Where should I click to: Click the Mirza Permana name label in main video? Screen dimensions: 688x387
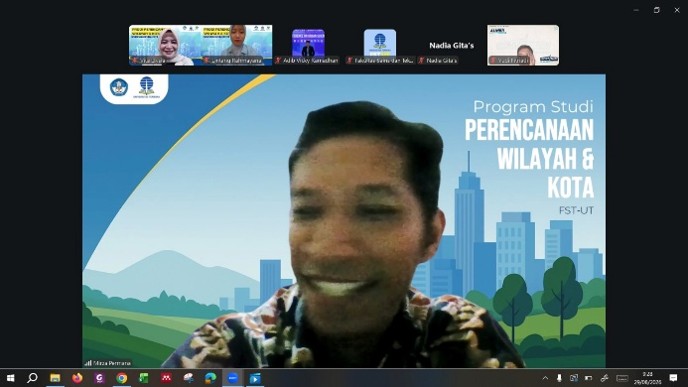(112, 363)
